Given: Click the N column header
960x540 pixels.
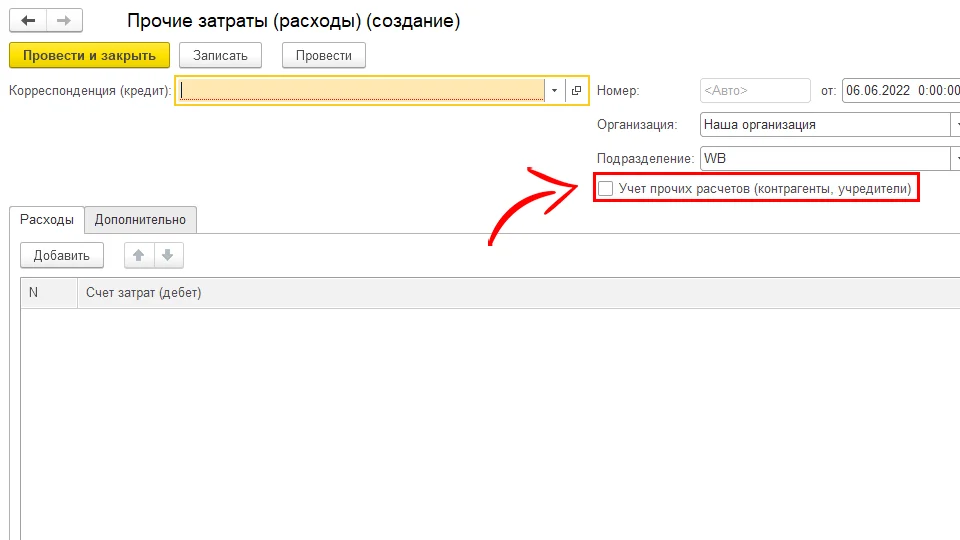Looking at the screenshot, I should pyautogui.click(x=48, y=293).
